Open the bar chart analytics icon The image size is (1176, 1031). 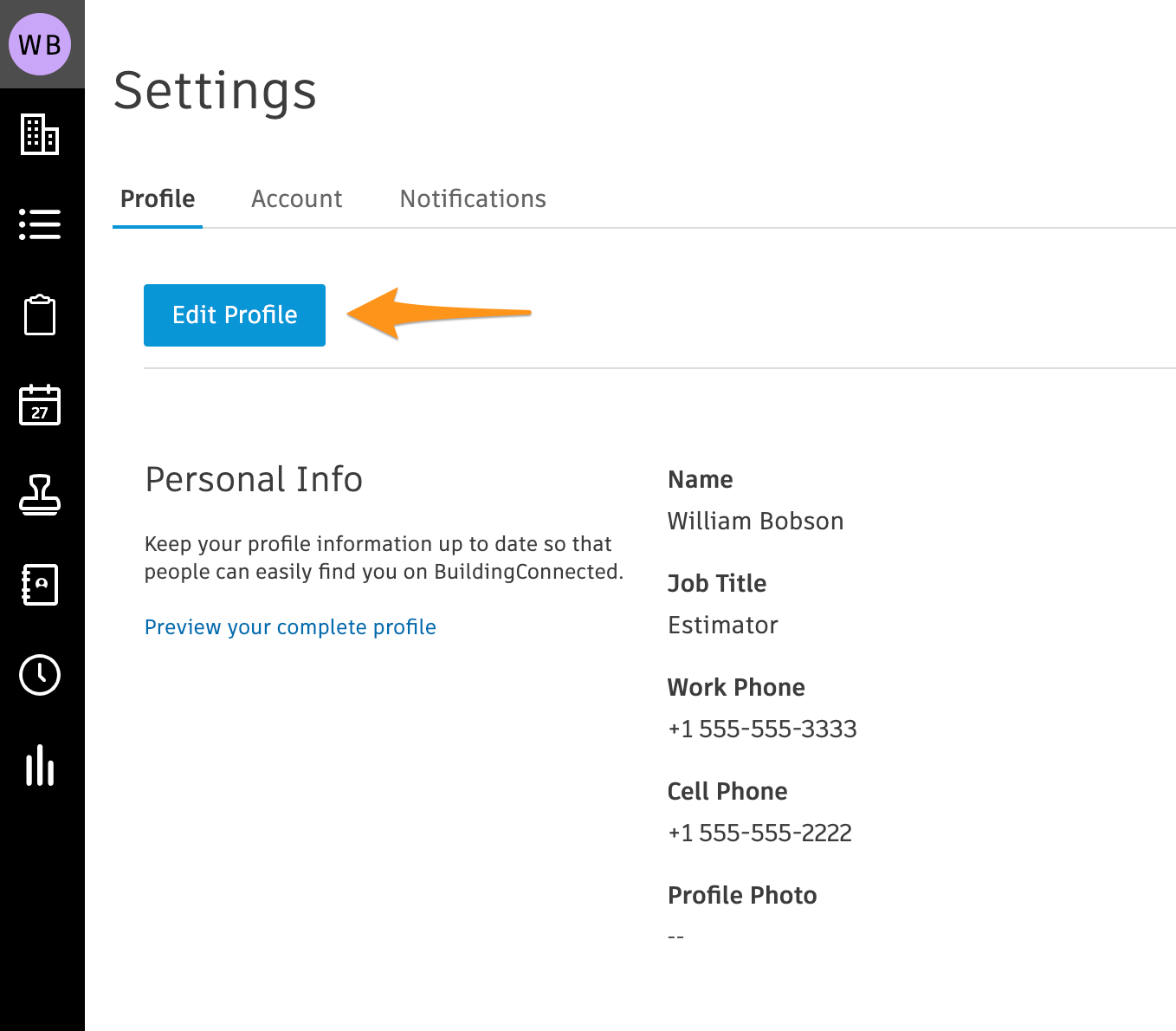(x=40, y=765)
